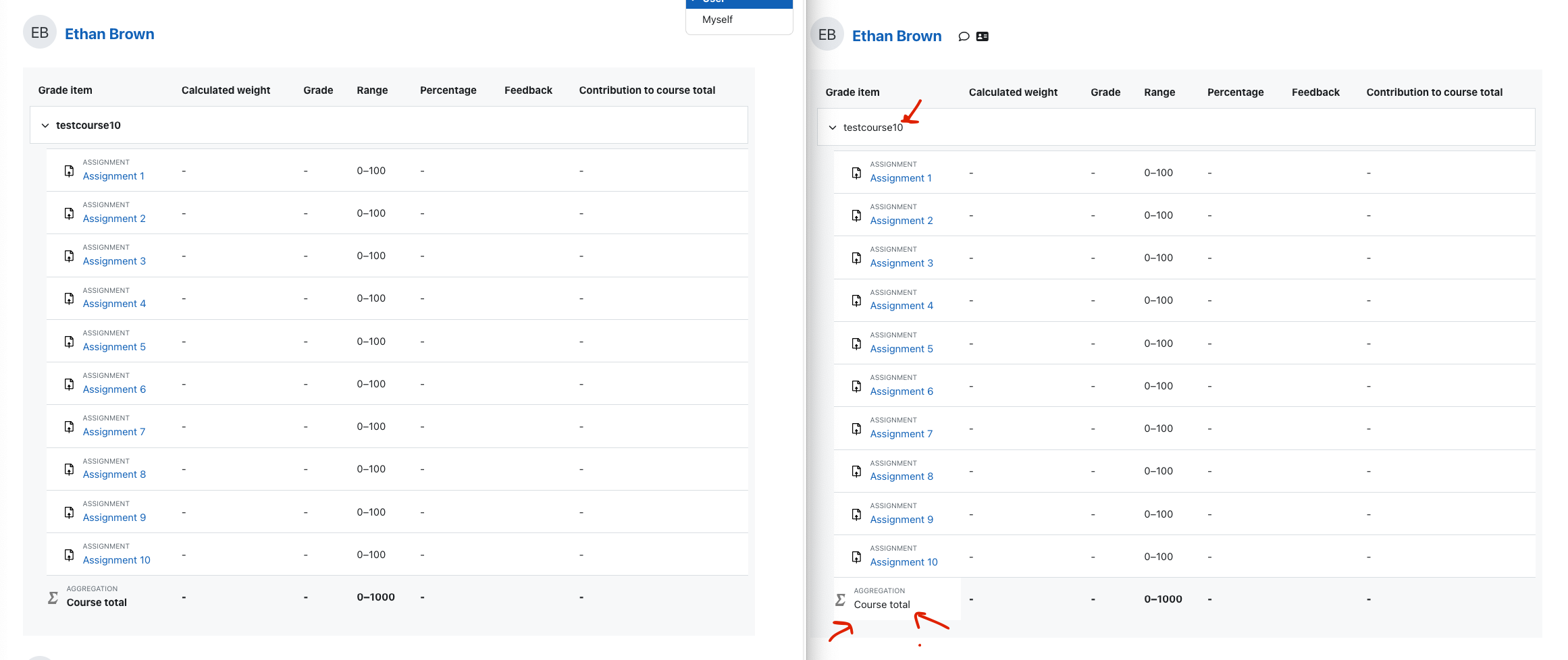1568x660 pixels.
Task: Click Assignment 1 file icon in right report
Action: 856,173
